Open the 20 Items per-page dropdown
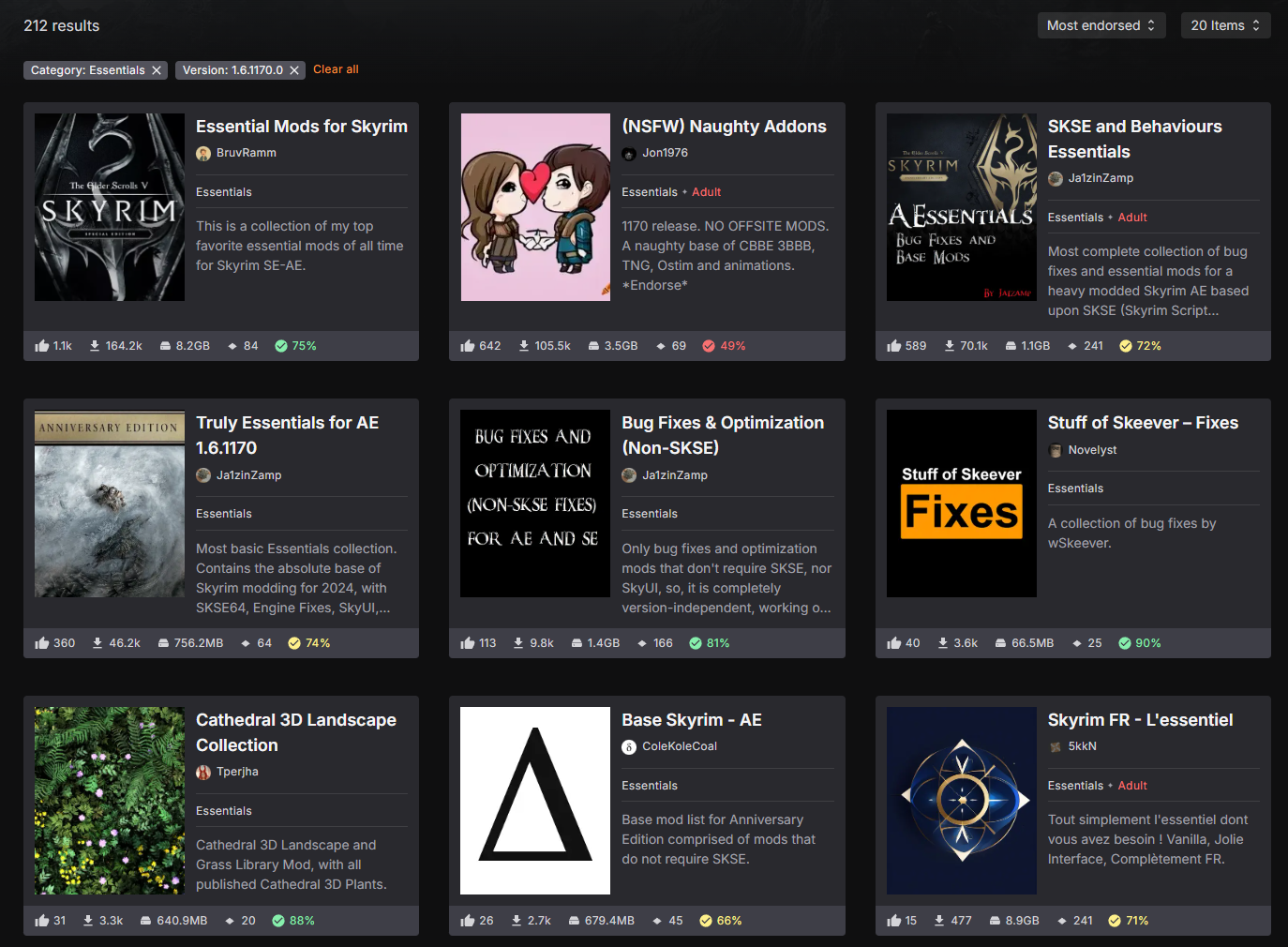This screenshot has width=1288, height=947. coord(1225,25)
